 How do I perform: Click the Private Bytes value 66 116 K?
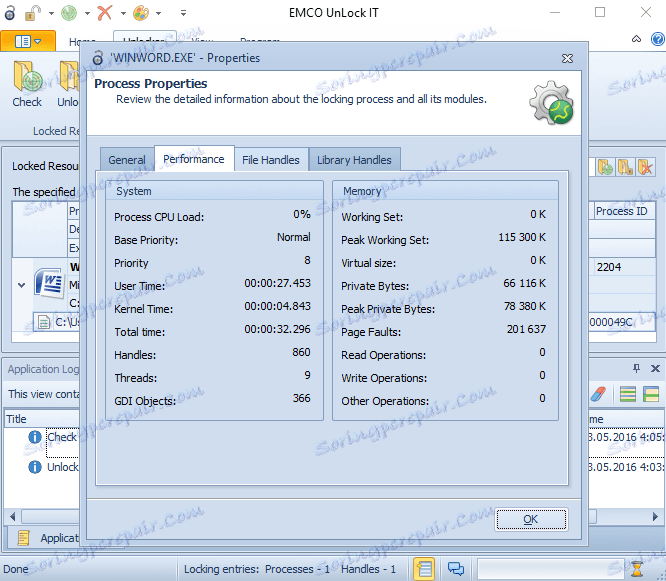pos(525,283)
